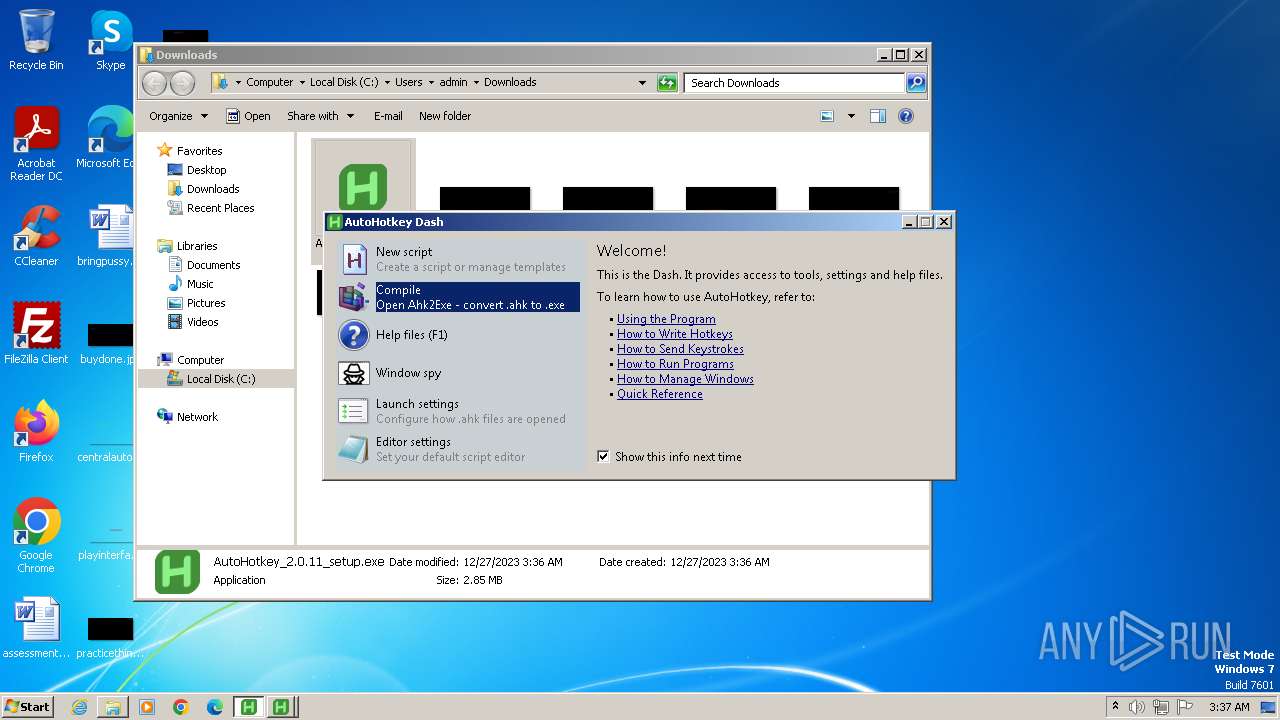Open Editor settings notepad icon
Screen dimensions: 1280x720
[354, 449]
